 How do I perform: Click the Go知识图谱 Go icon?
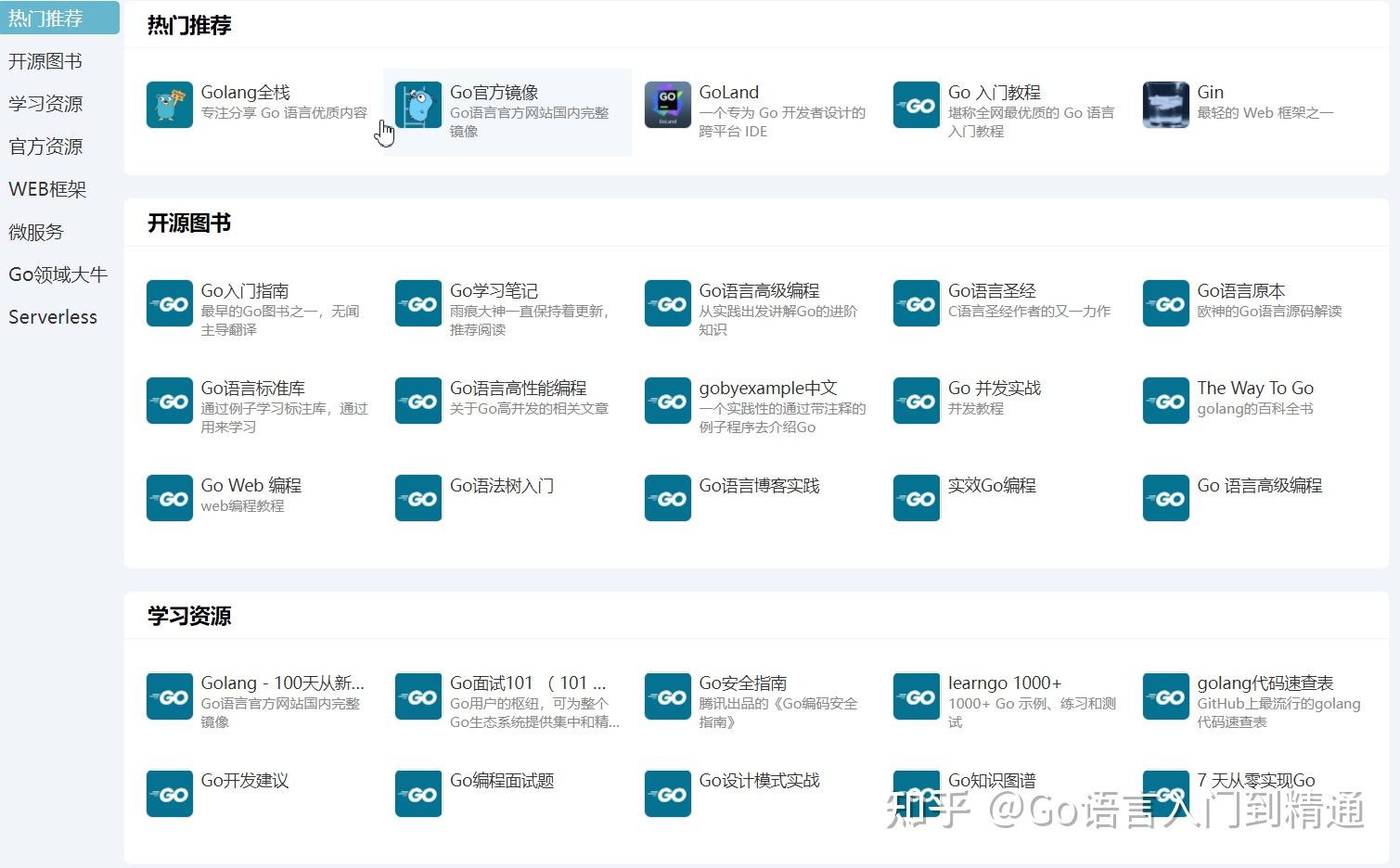pyautogui.click(x=916, y=794)
